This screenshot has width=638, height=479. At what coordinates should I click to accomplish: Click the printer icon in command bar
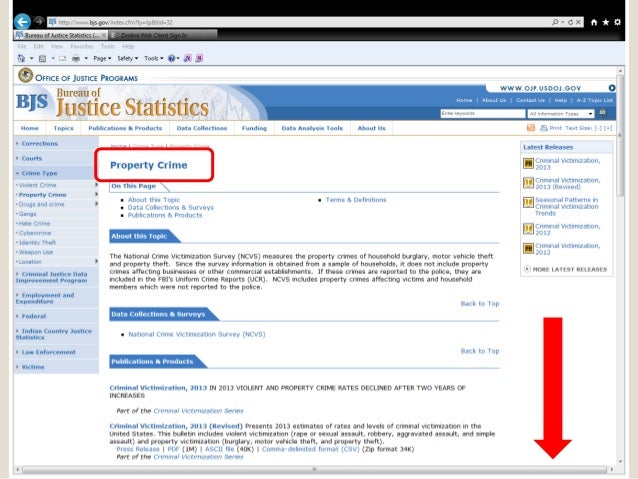pos(76,58)
